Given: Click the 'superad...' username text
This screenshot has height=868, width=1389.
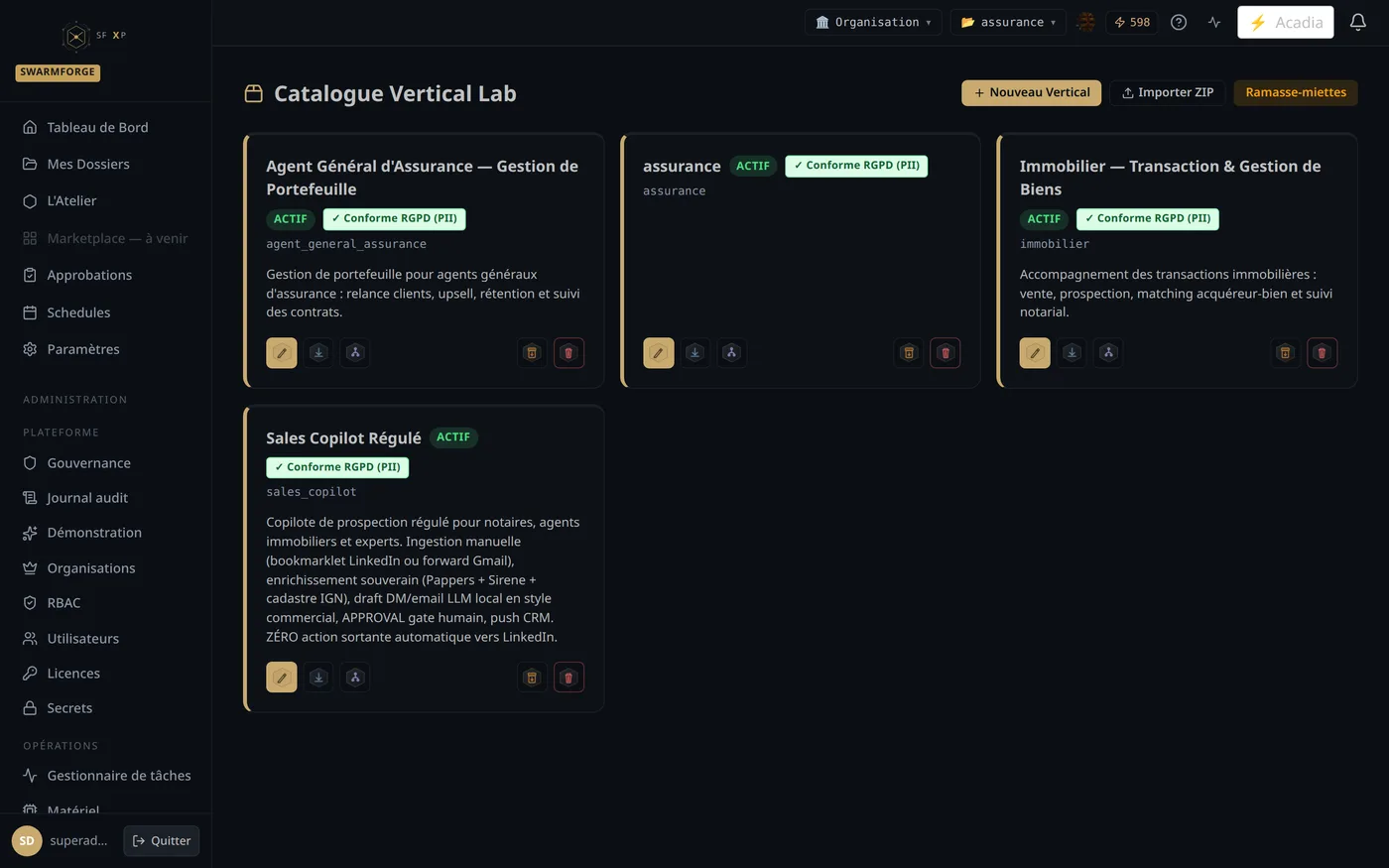Looking at the screenshot, I should click(x=78, y=840).
